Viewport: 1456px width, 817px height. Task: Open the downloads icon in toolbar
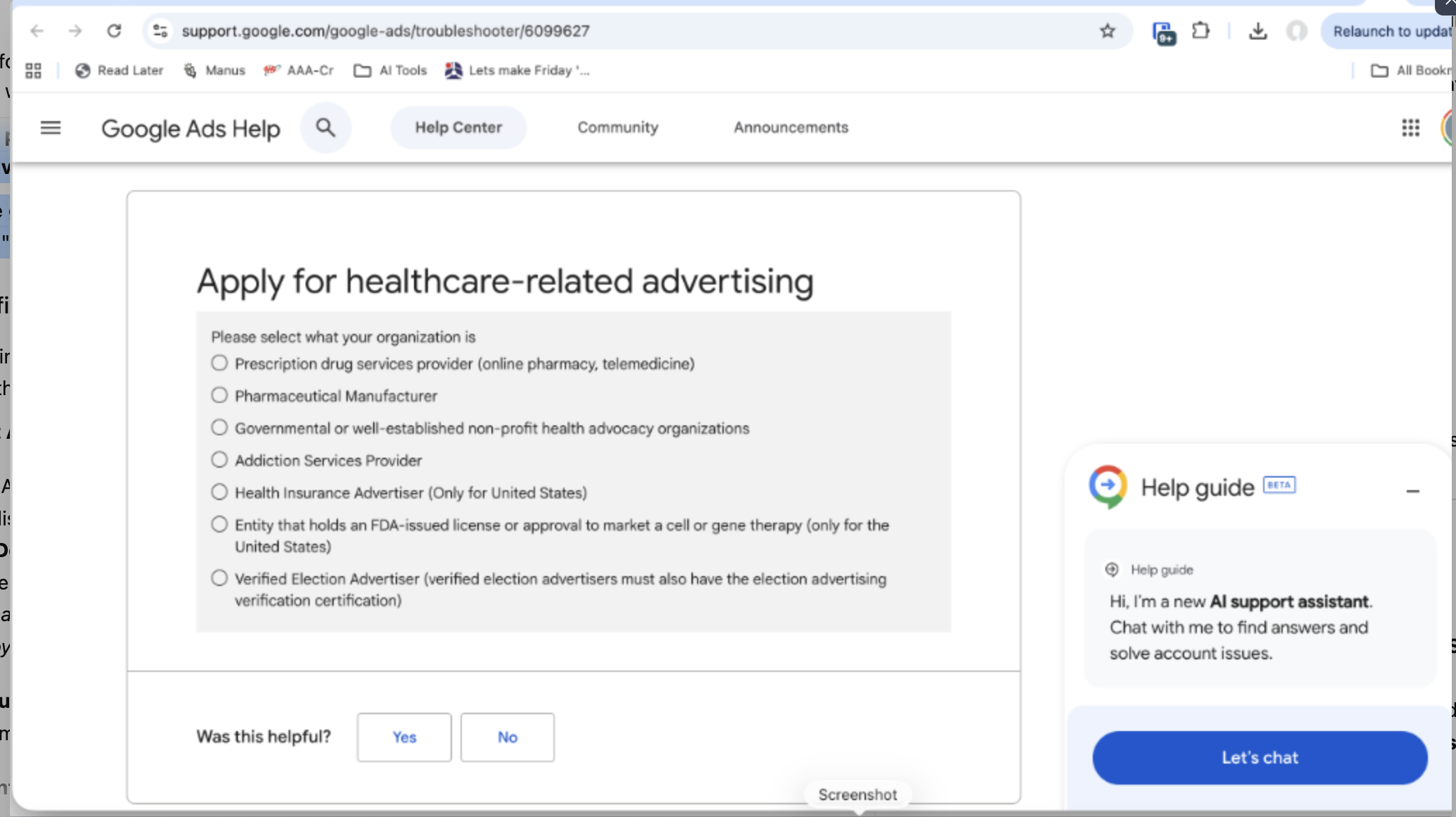pos(1258,31)
